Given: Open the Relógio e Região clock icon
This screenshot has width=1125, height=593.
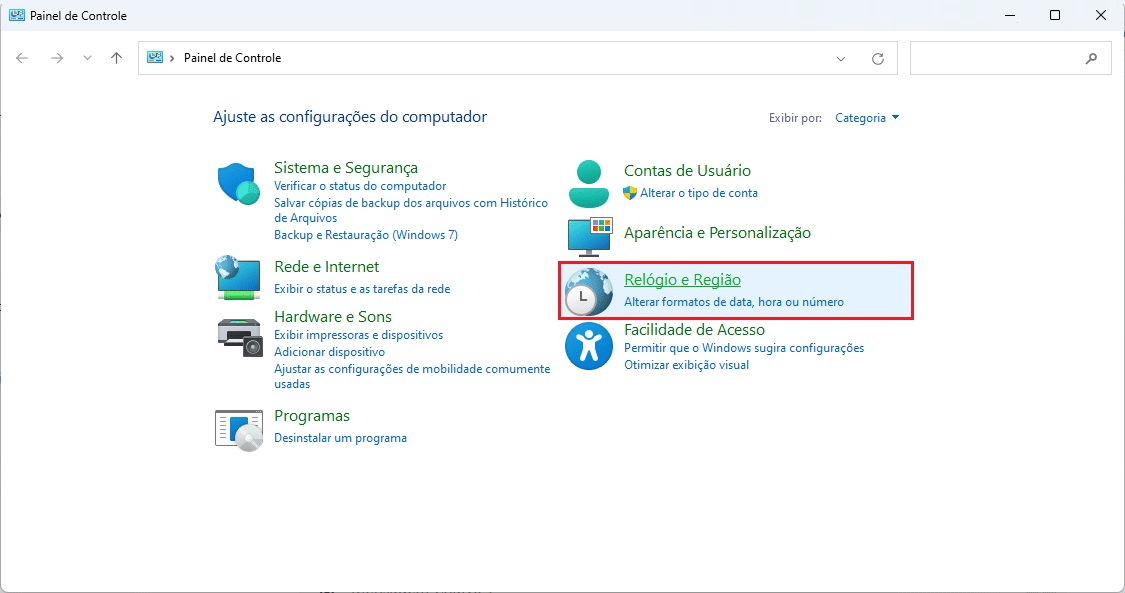Looking at the screenshot, I should tap(588, 292).
